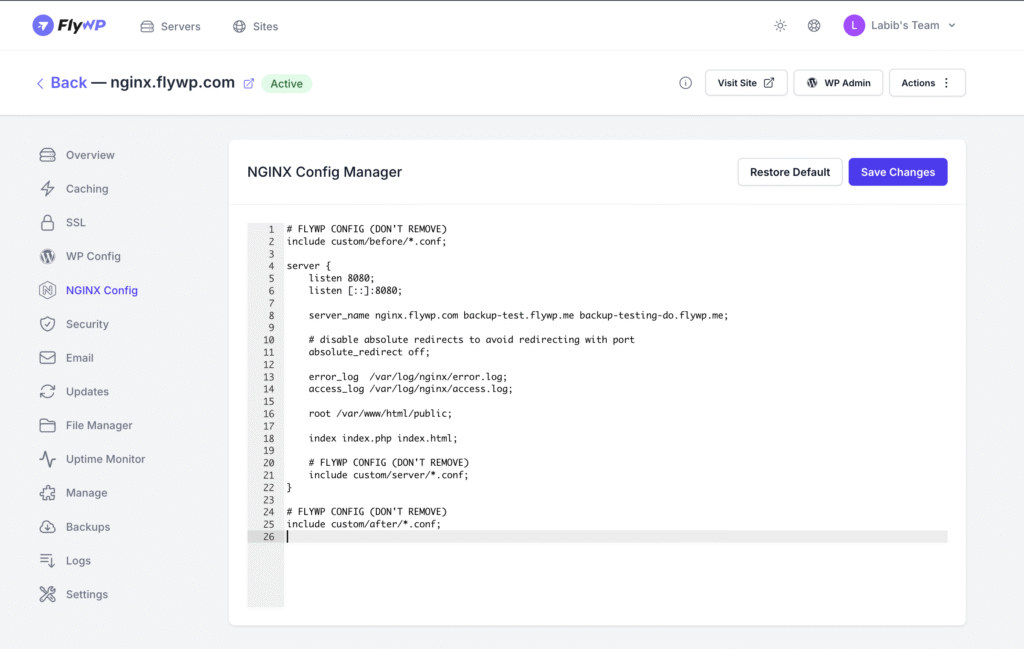
Task: Go to WP Config
Action: 93,257
